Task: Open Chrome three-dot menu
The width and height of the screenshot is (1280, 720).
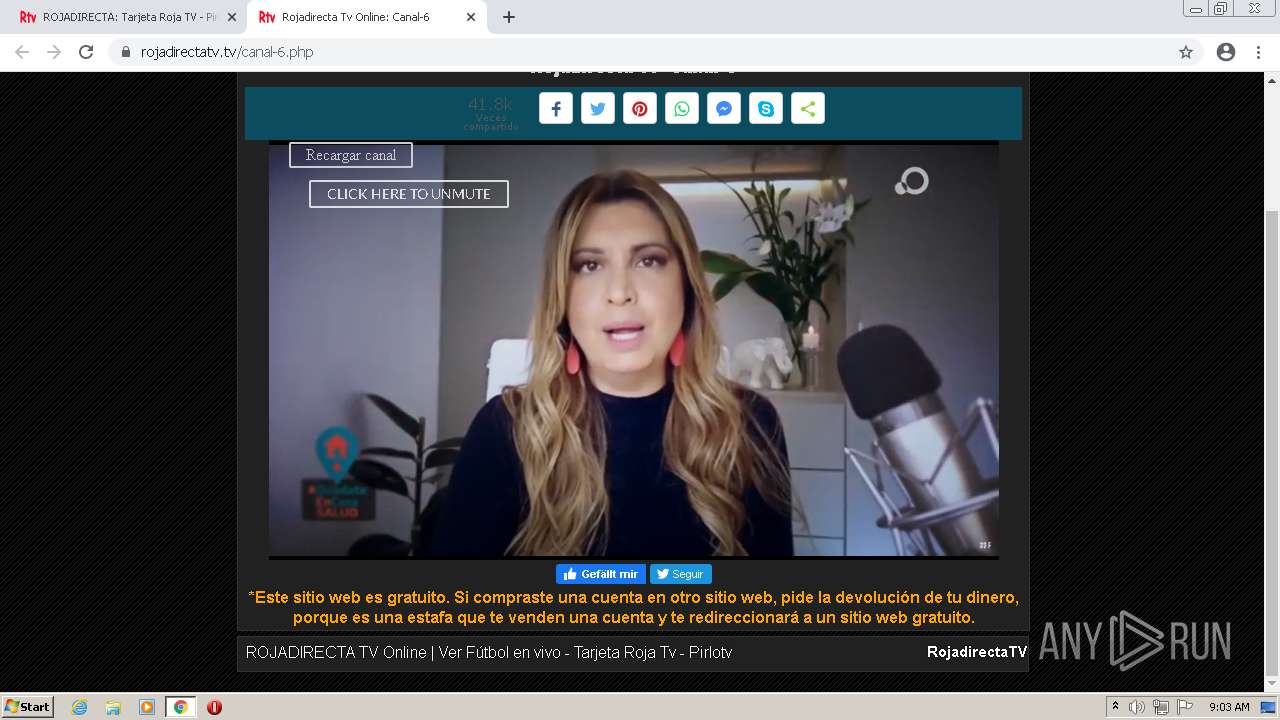Action: (1258, 52)
